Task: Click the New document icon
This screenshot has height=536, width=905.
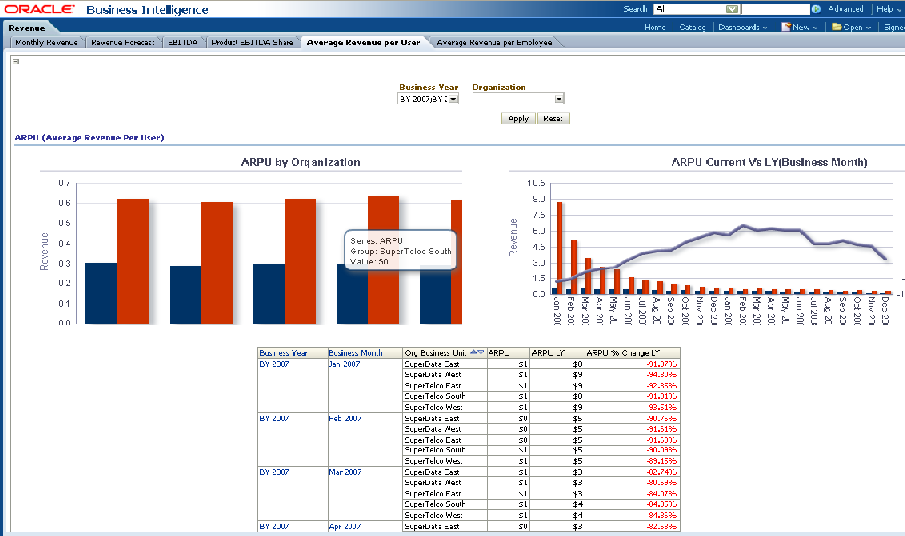Action: (x=786, y=27)
